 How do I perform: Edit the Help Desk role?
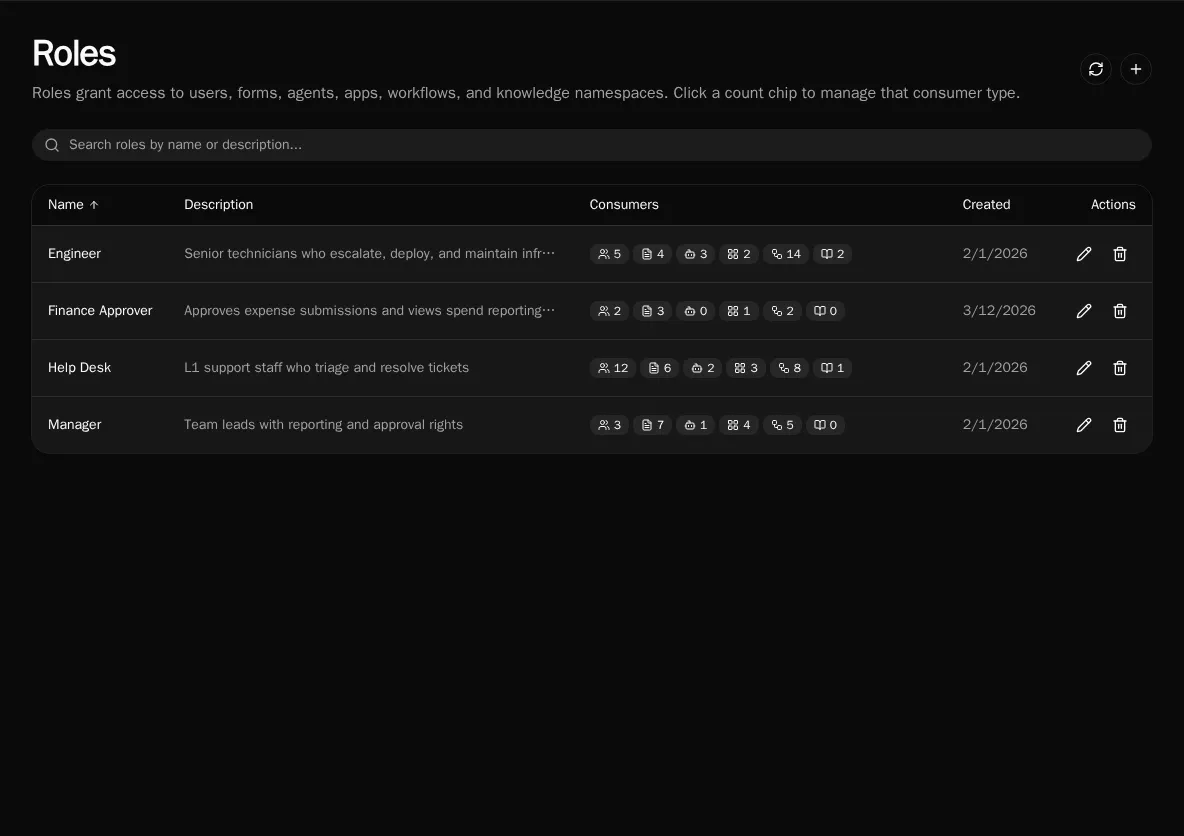1084,368
